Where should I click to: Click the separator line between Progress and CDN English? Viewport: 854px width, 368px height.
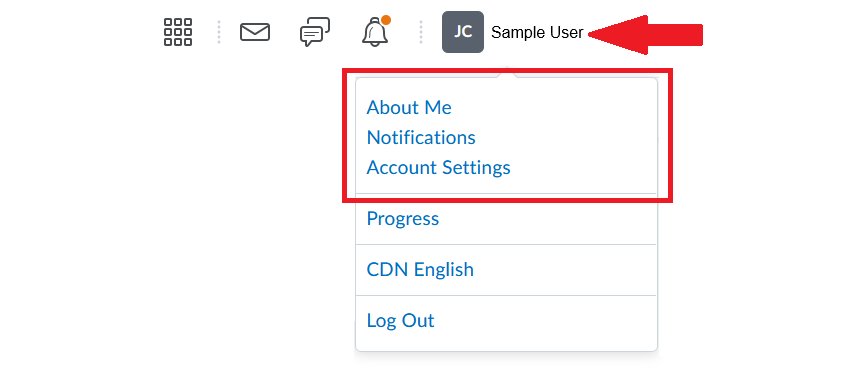tap(507, 244)
